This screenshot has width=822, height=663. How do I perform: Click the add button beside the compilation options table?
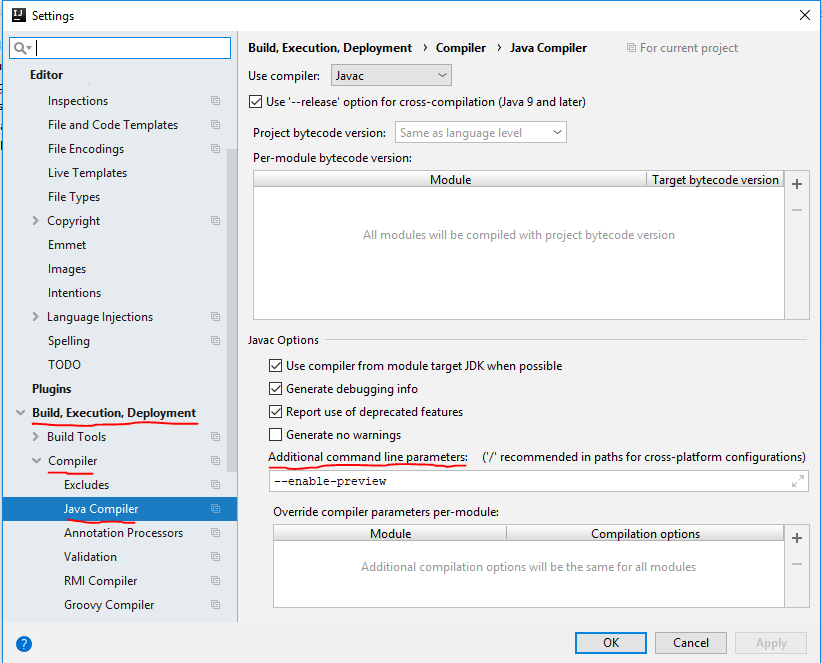tap(797, 538)
